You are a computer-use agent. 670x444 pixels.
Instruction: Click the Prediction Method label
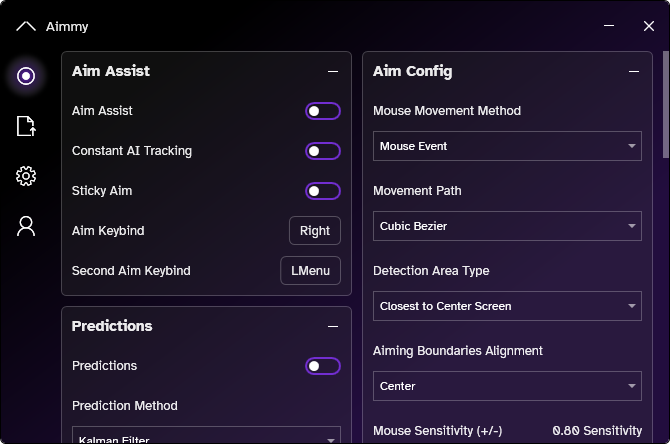tap(125, 406)
